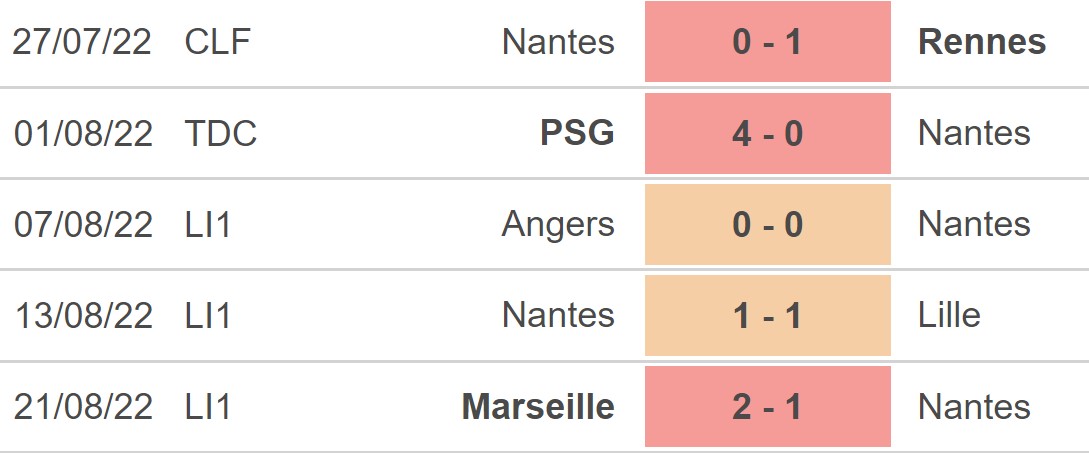Click the 21/08/22 date cell
The height and width of the screenshot is (453, 1089).
click(x=83, y=406)
